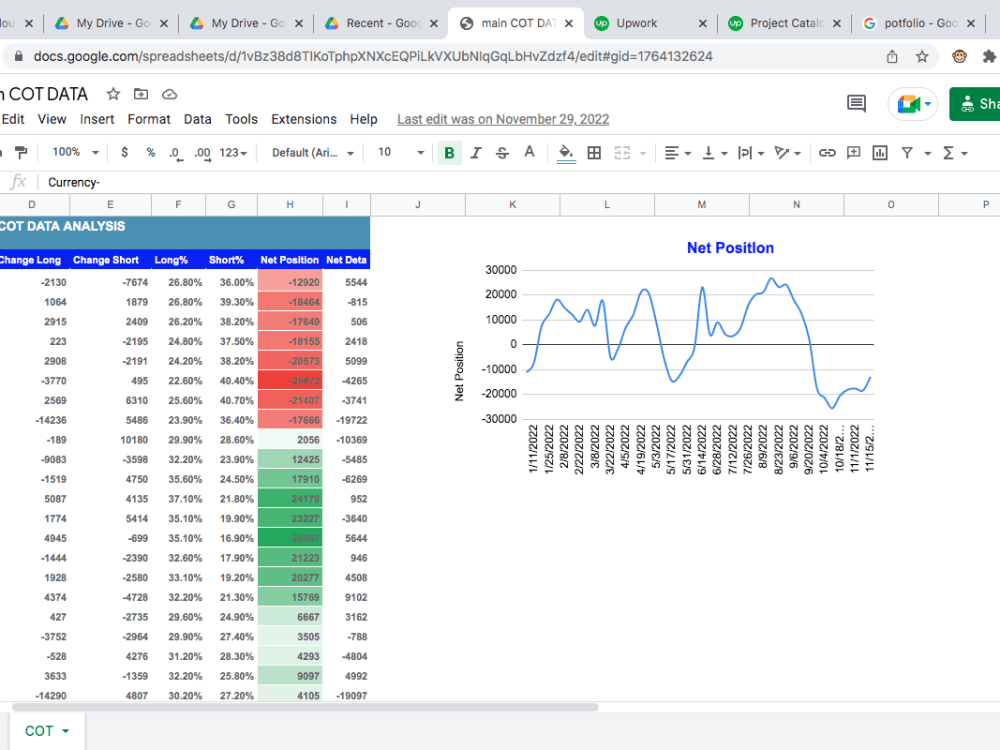
Task: Click the create filter icon
Action: pyautogui.click(x=907, y=152)
